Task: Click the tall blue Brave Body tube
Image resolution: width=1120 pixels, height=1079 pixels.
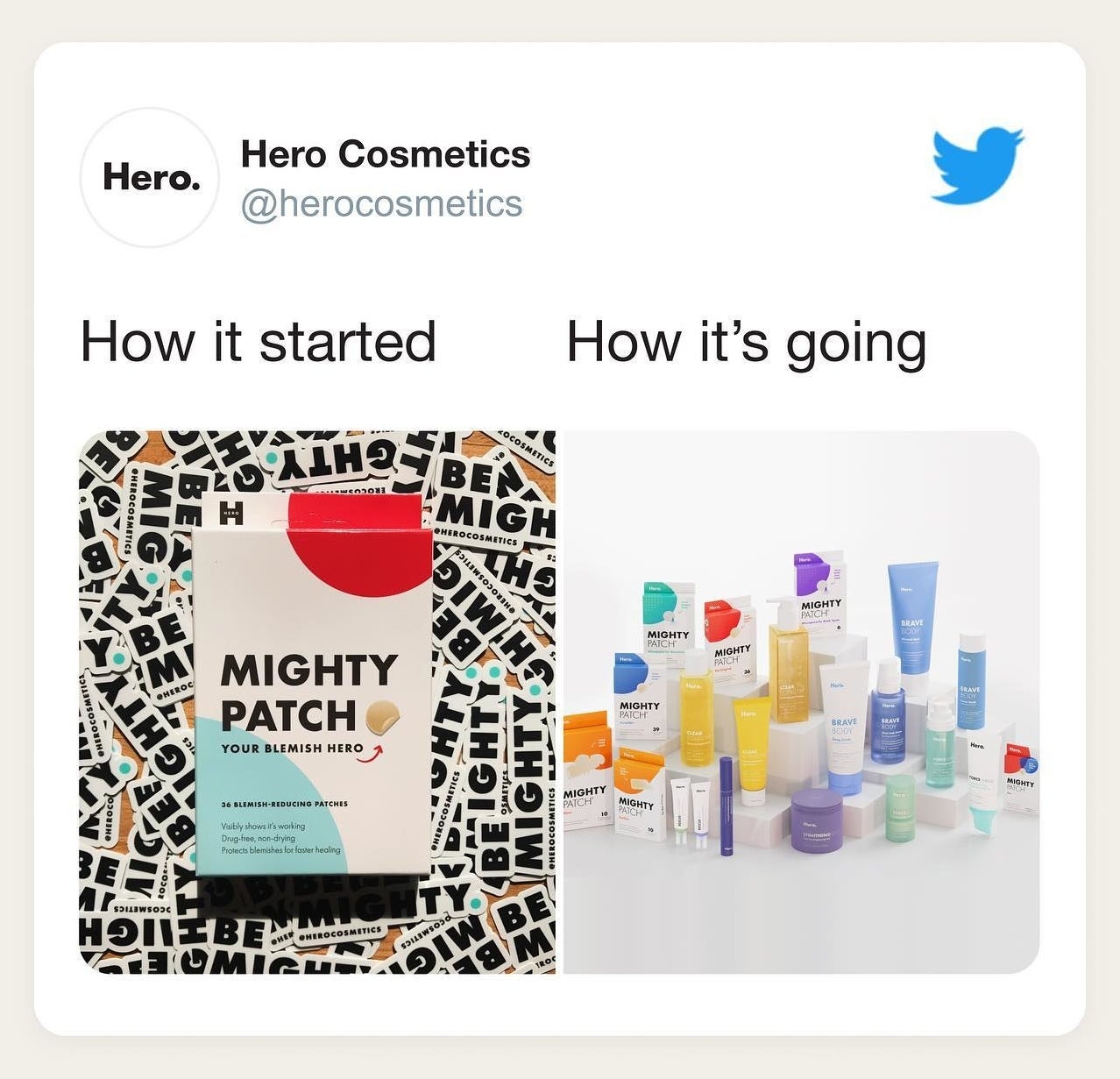Action: pos(912,617)
